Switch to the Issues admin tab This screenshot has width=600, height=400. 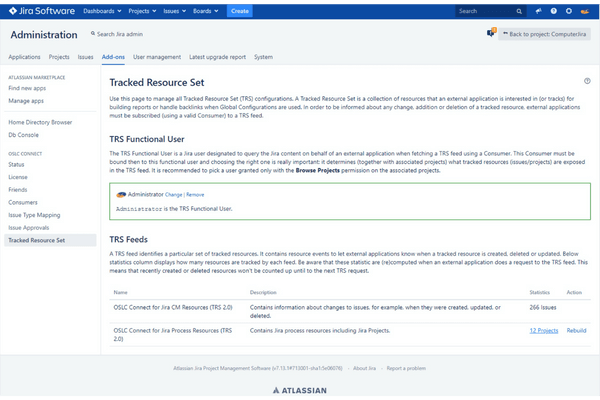coord(85,57)
